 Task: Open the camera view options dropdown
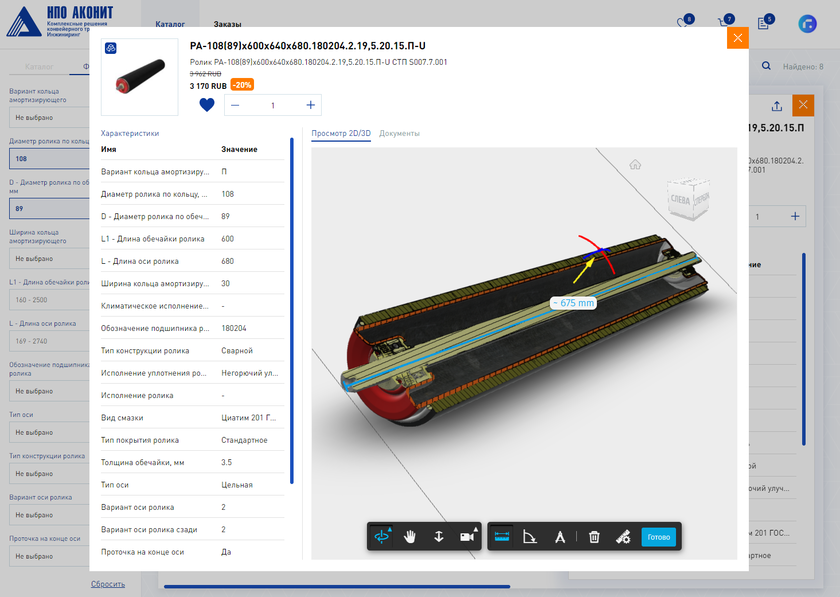[467, 537]
